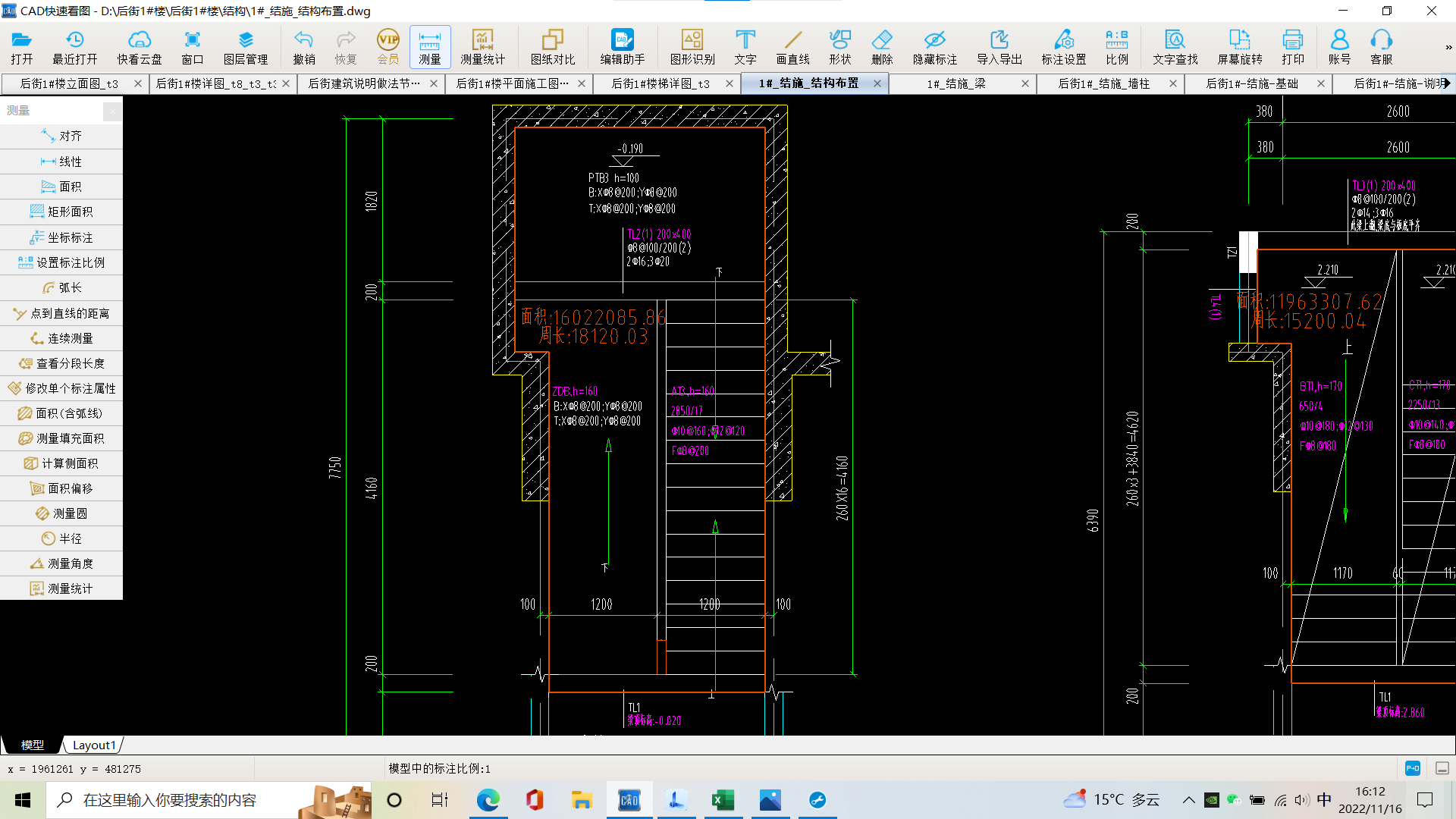Print with the 打印 icon
The height and width of the screenshot is (819, 1456).
[1293, 47]
